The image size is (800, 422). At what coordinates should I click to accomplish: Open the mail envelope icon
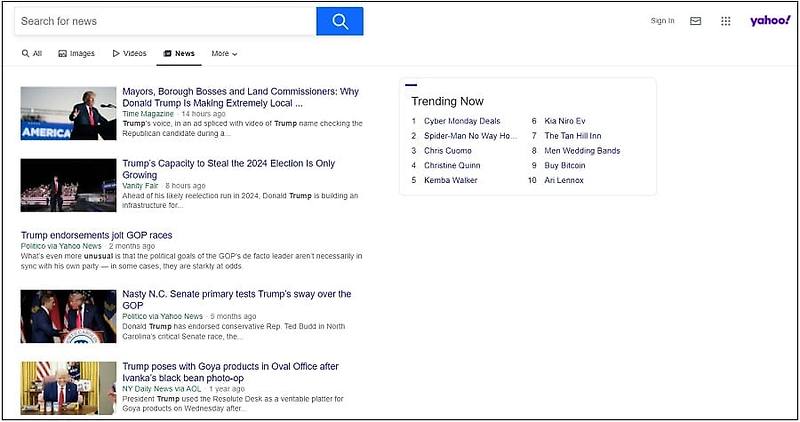tap(695, 21)
